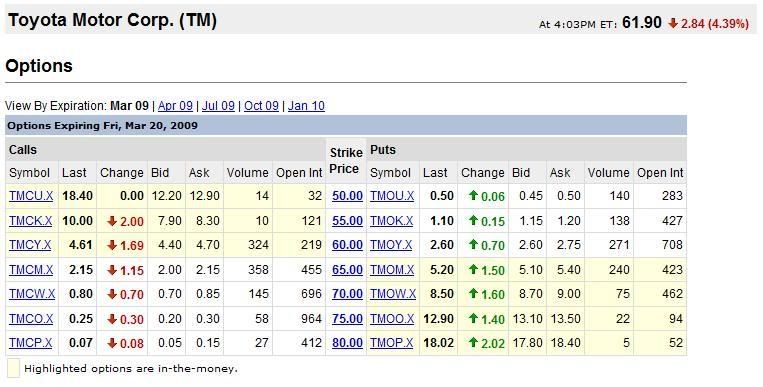Click strike price 65.00

(347, 270)
